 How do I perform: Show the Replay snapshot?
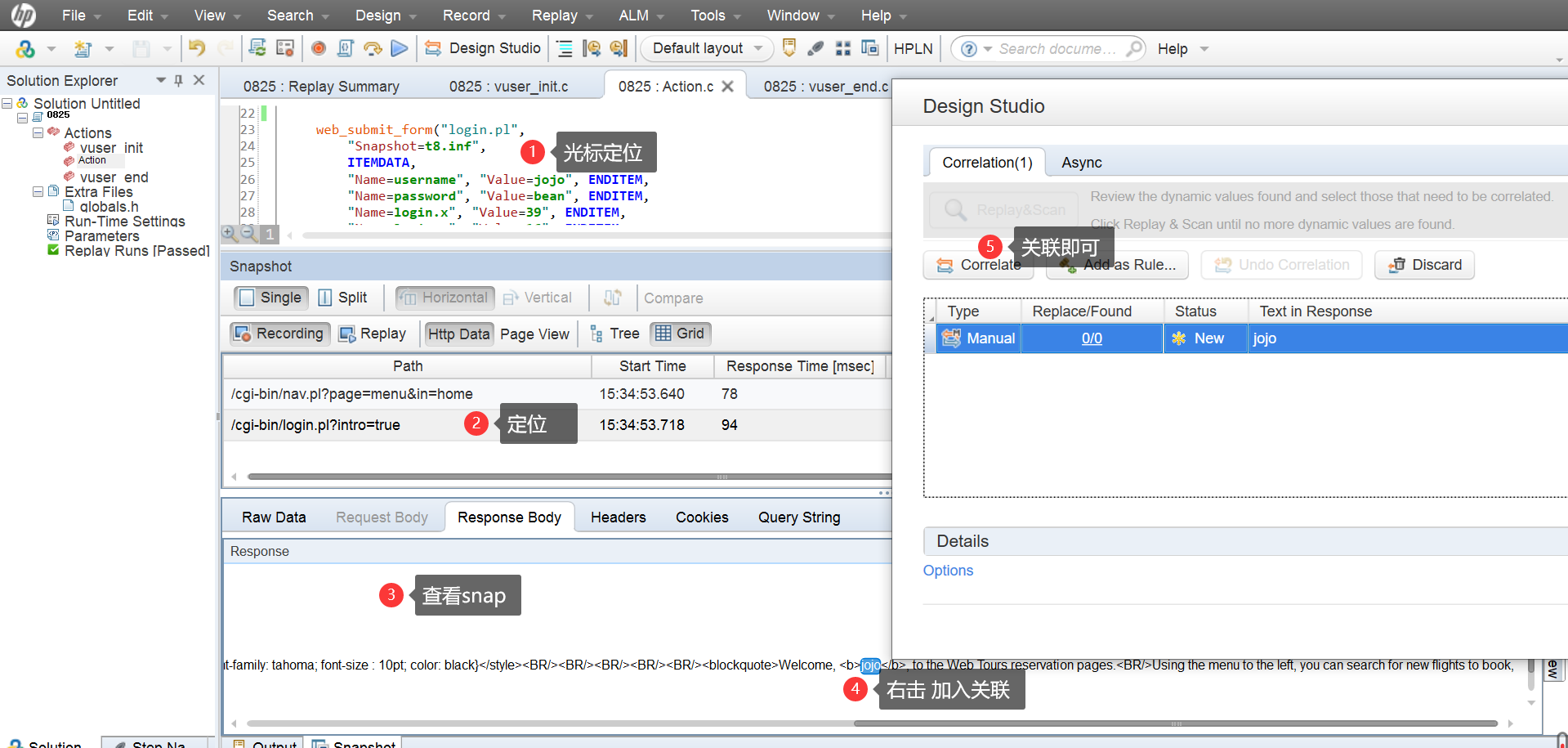pos(373,334)
